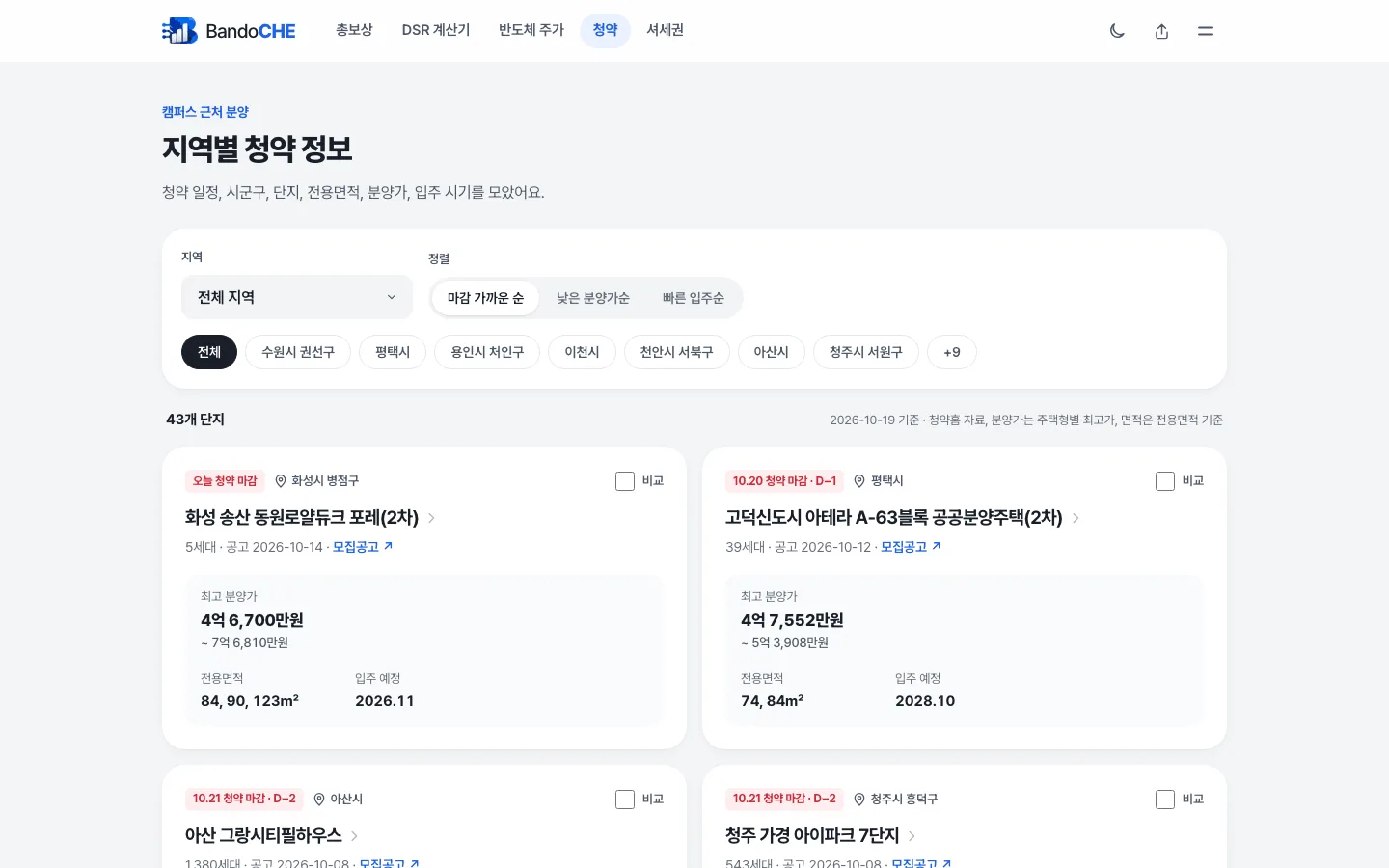
Task: Open 고덕신도시 아테라 A-63블록 details chevron
Action: [x=1076, y=518]
